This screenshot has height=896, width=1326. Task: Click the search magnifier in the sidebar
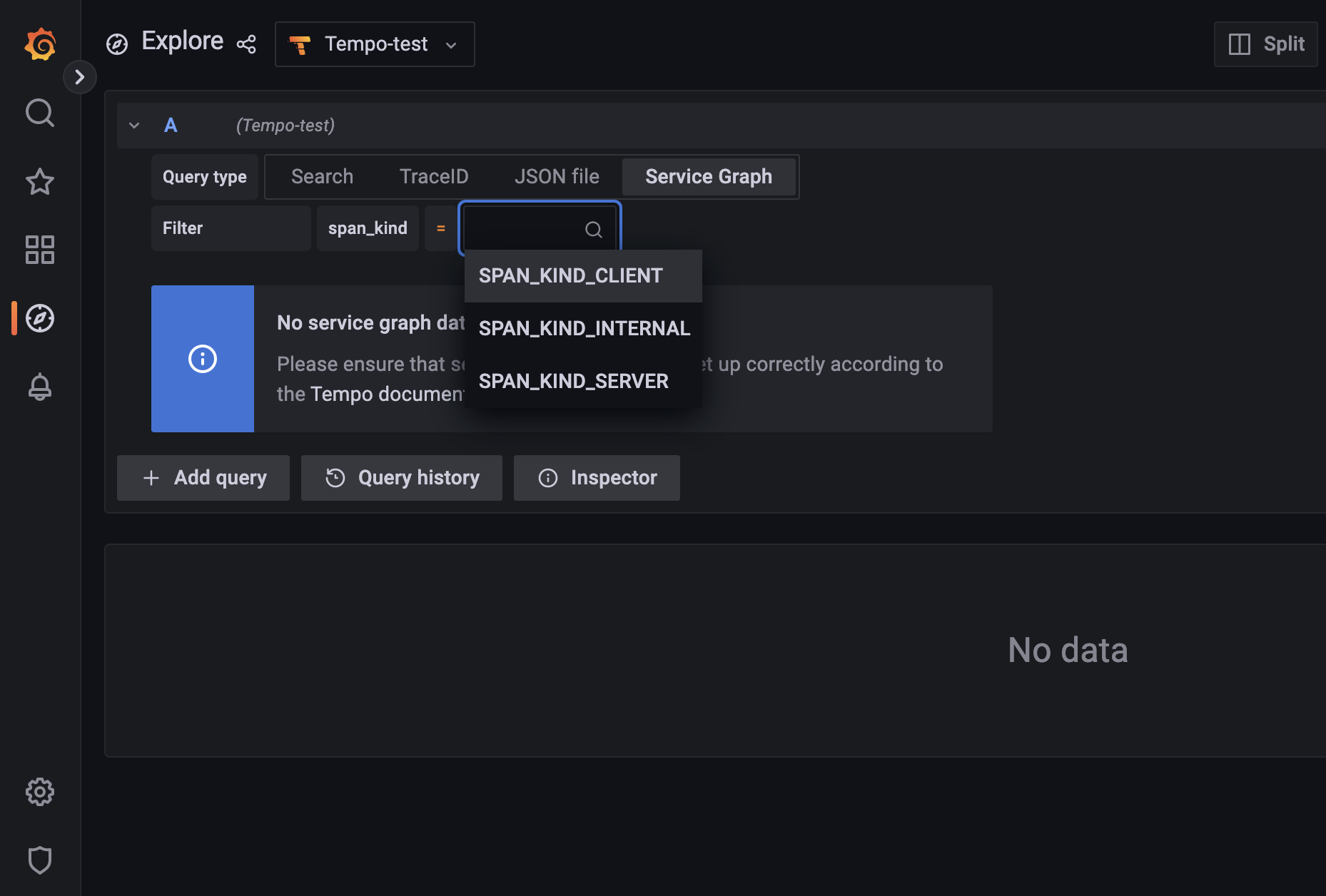pos(40,113)
